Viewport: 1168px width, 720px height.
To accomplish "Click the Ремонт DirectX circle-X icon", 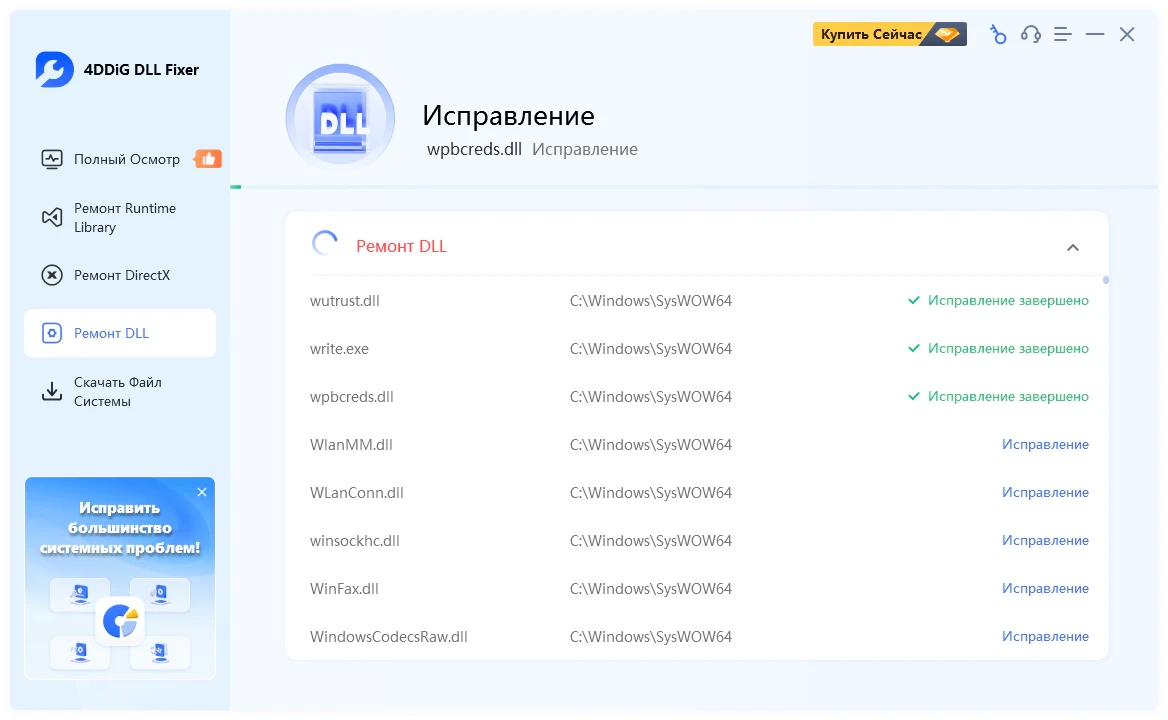I will [x=51, y=275].
